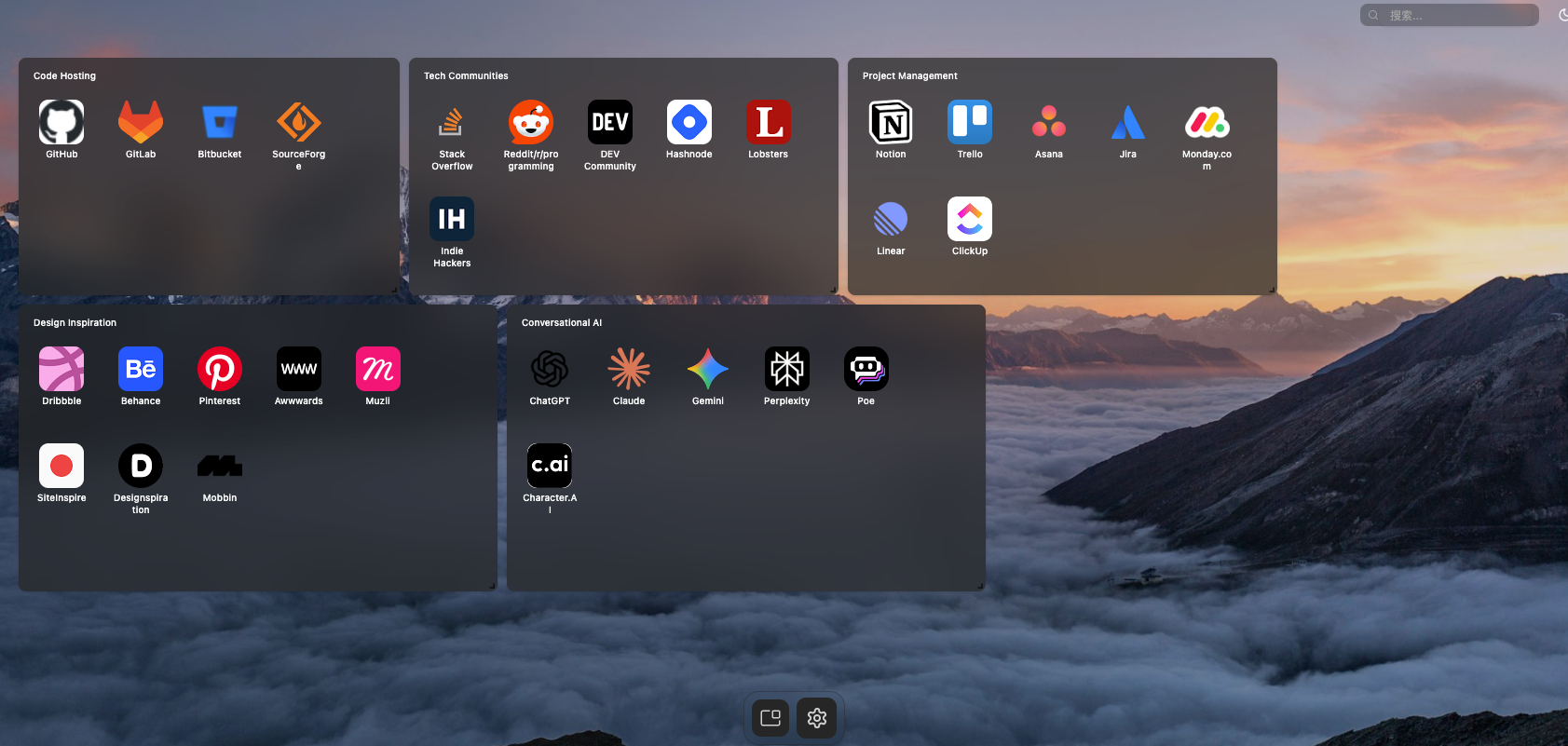Open the Trello board icon
The width and height of the screenshot is (1568, 746).
(970, 122)
